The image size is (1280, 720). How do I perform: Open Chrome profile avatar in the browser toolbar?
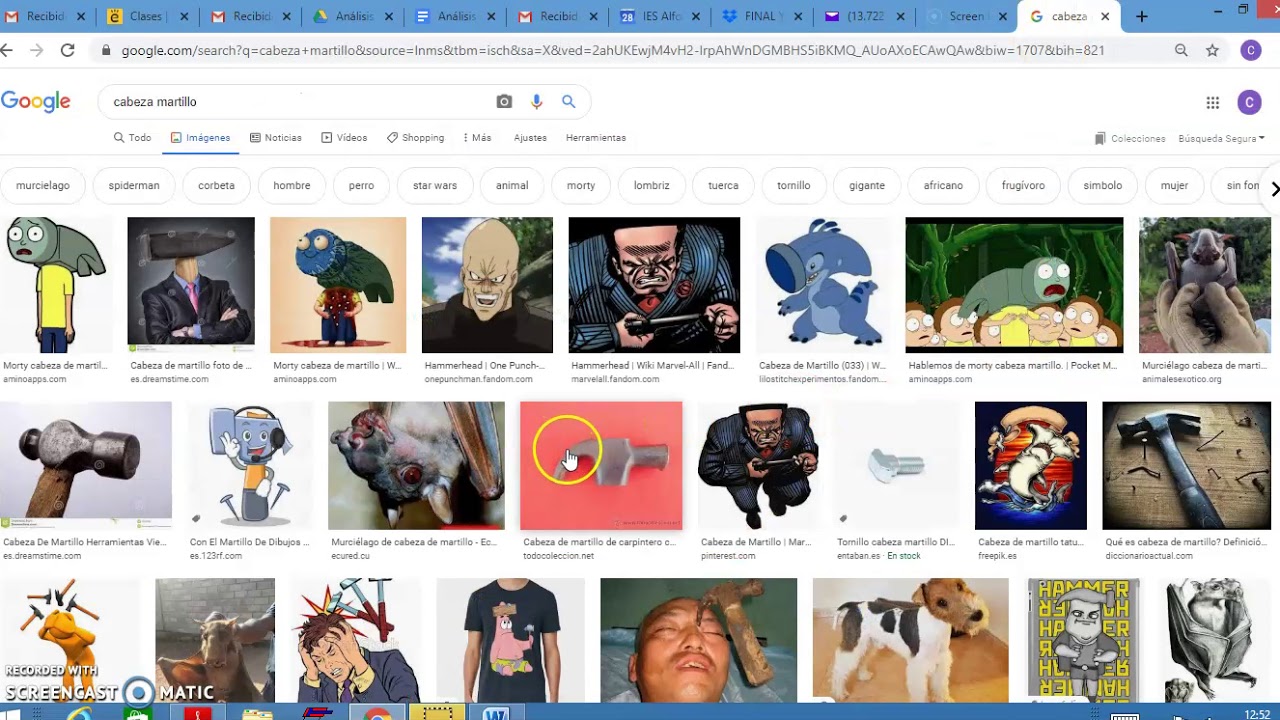(1250, 50)
